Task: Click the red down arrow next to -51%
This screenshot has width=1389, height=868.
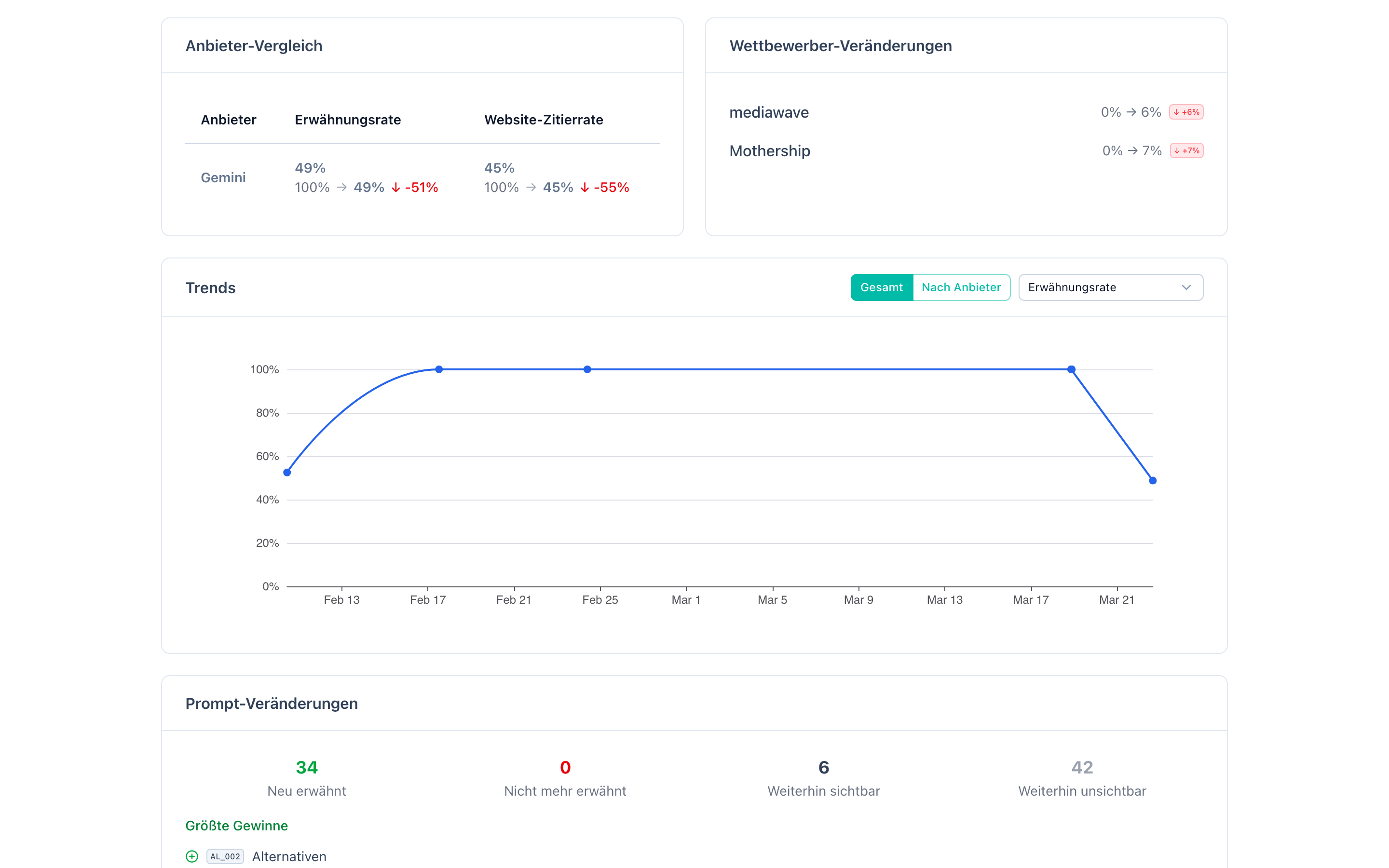Action: tap(395, 188)
